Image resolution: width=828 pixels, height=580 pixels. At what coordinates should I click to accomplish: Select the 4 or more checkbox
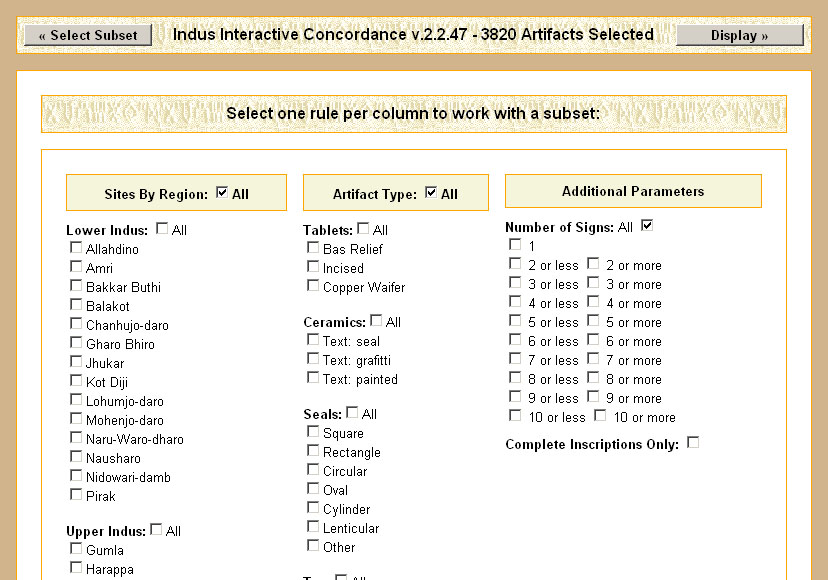click(593, 301)
